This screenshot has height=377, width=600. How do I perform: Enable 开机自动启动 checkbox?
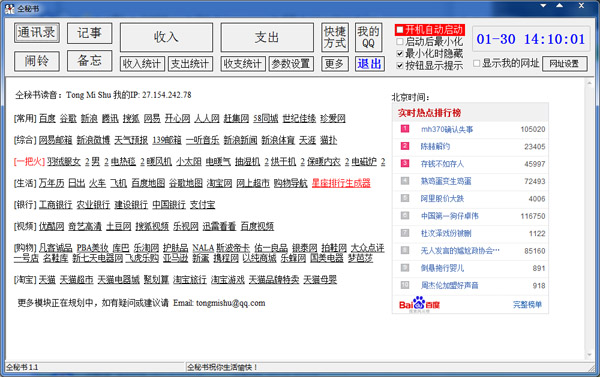click(x=400, y=30)
